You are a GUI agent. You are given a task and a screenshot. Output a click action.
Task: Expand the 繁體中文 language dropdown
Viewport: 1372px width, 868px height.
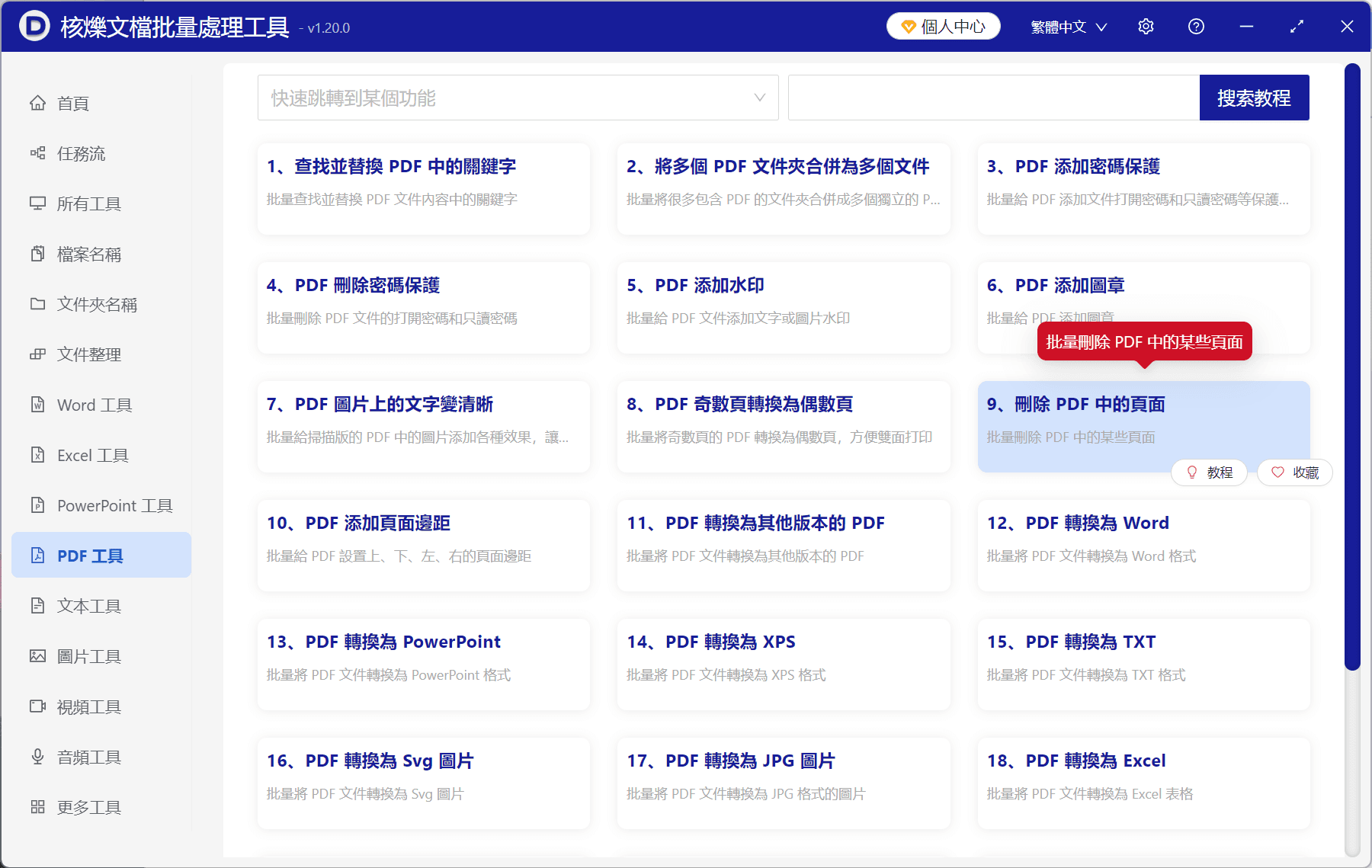1067,26
